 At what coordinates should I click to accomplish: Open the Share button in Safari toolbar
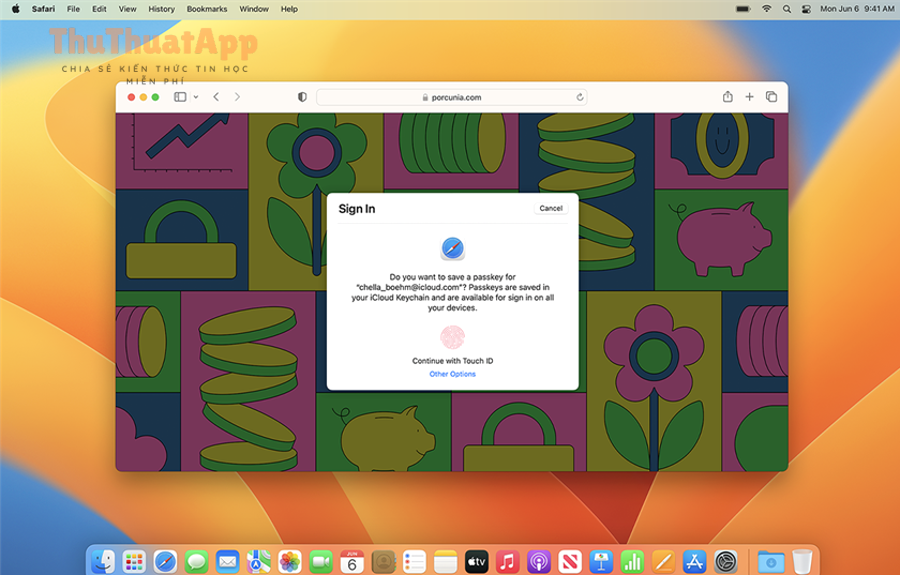[728, 97]
